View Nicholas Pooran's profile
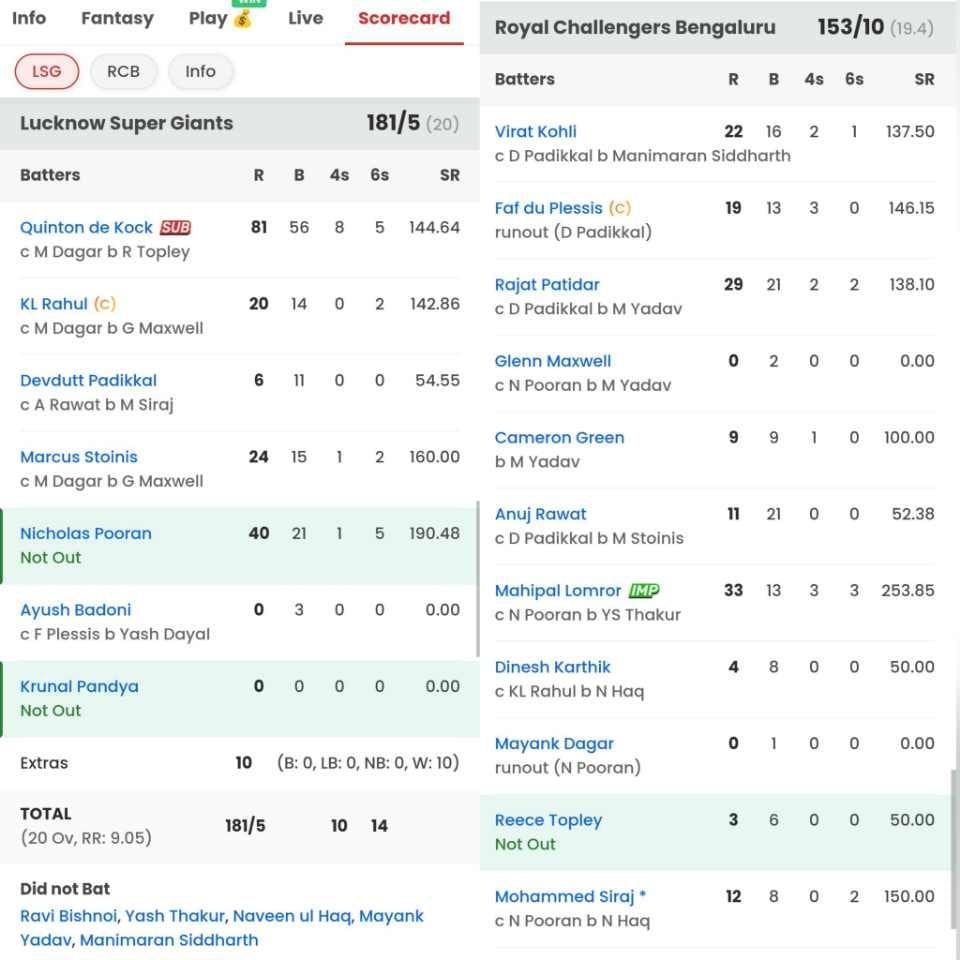 coord(86,533)
